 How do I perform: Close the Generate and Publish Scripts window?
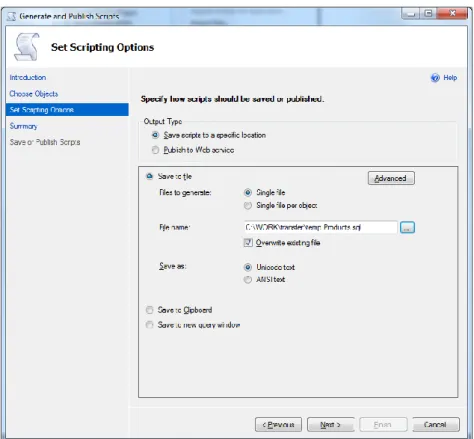tap(452, 14)
